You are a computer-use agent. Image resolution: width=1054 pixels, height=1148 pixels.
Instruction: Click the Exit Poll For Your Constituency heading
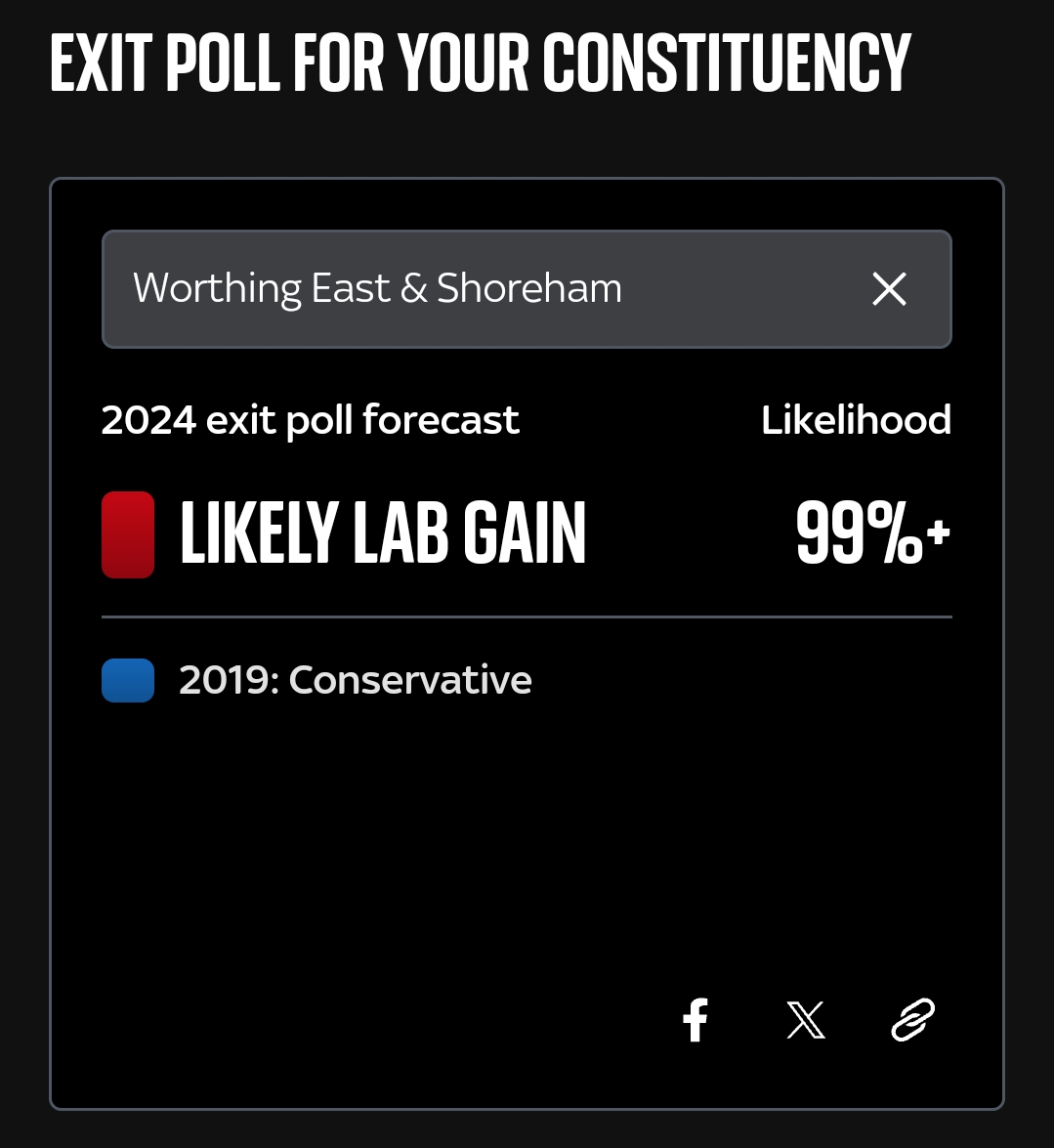click(481, 63)
